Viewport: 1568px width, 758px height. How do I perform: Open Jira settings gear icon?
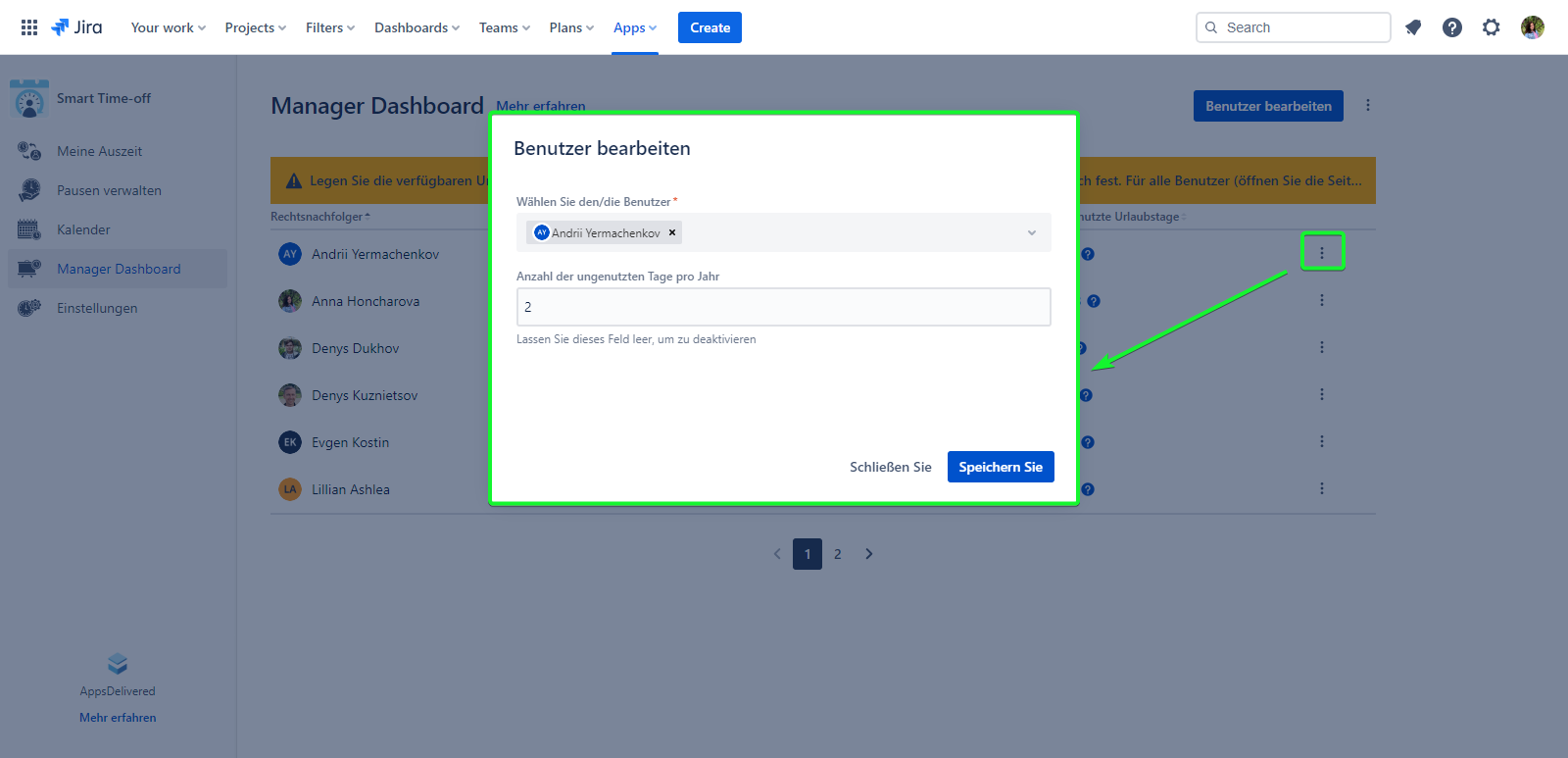(1492, 27)
